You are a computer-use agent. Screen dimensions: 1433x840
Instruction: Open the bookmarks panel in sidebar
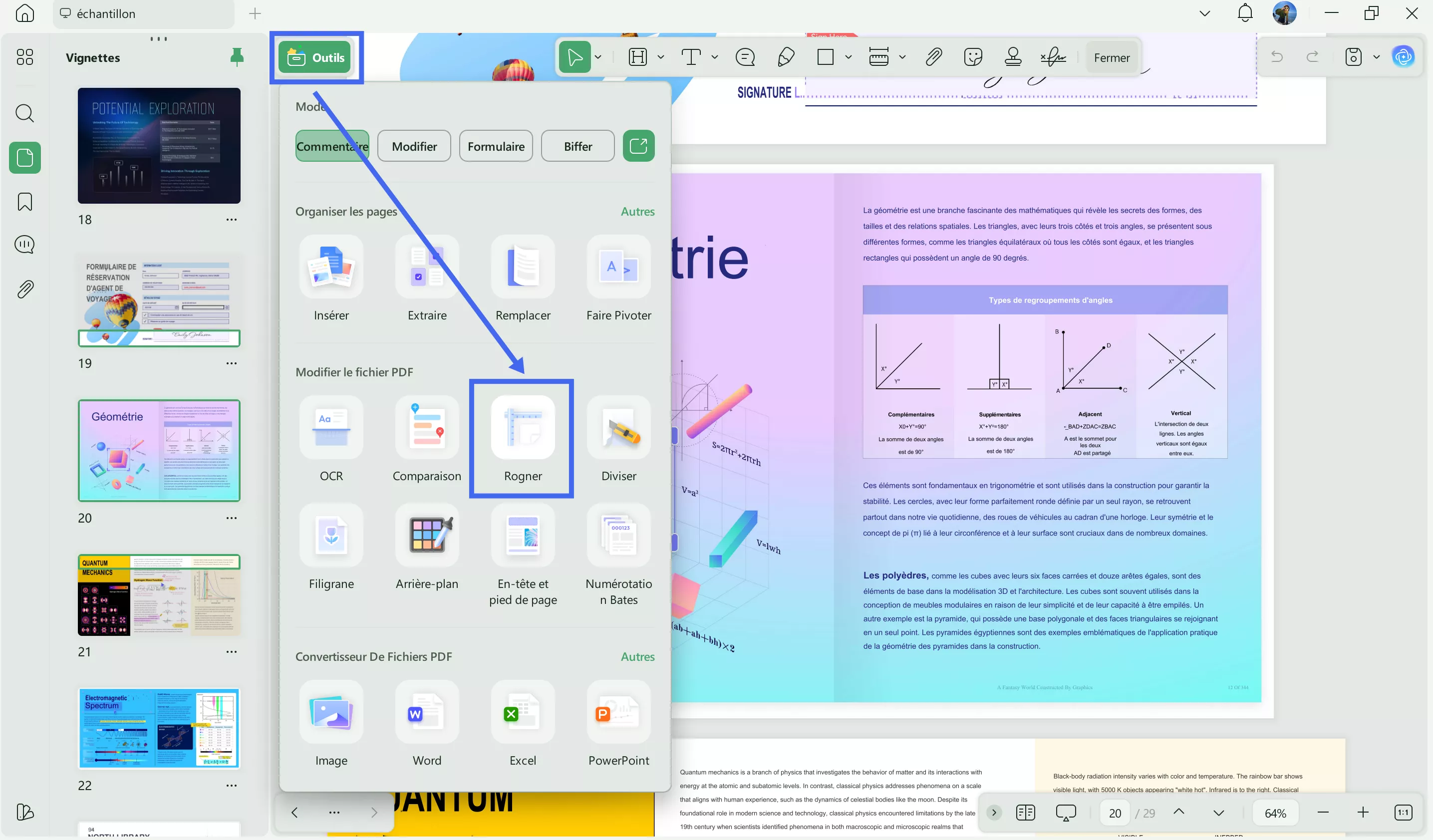tap(25, 202)
